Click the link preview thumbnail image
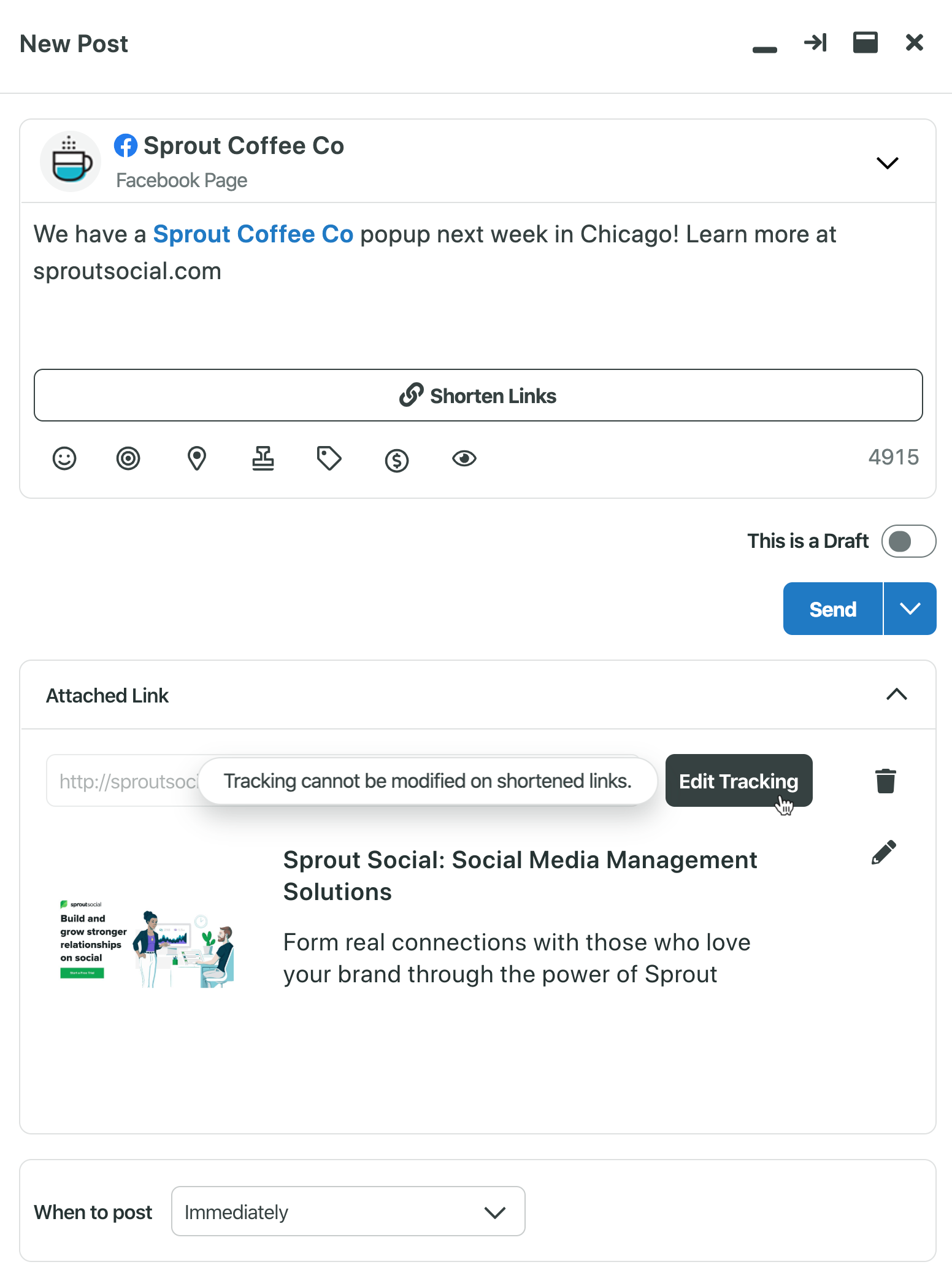Image resolution: width=952 pixels, height=1278 pixels. [x=147, y=944]
